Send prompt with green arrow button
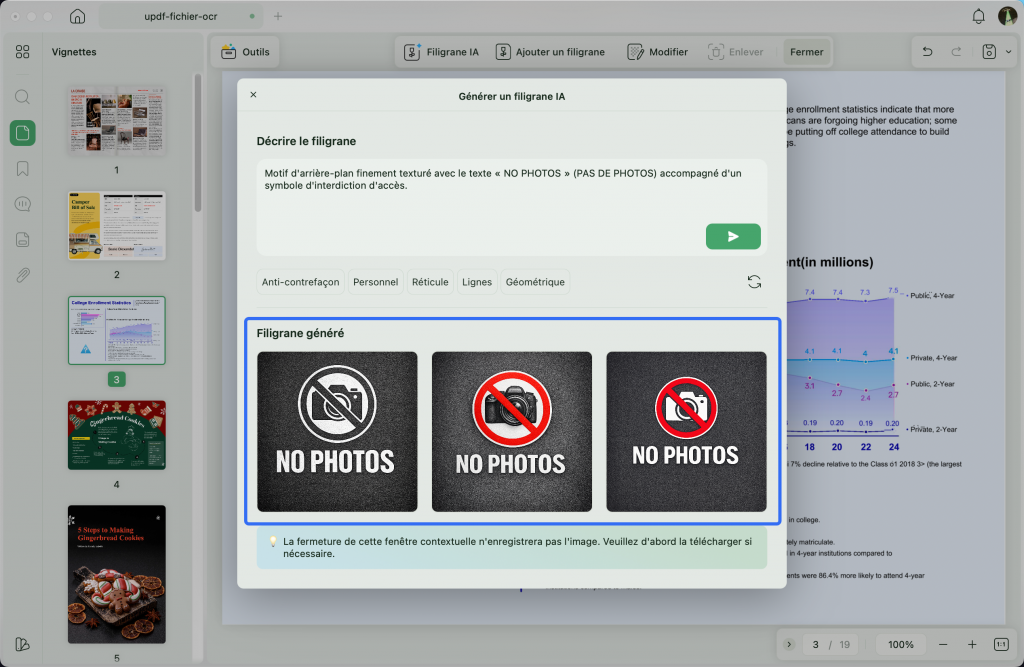This screenshot has height=667, width=1024. (x=733, y=236)
